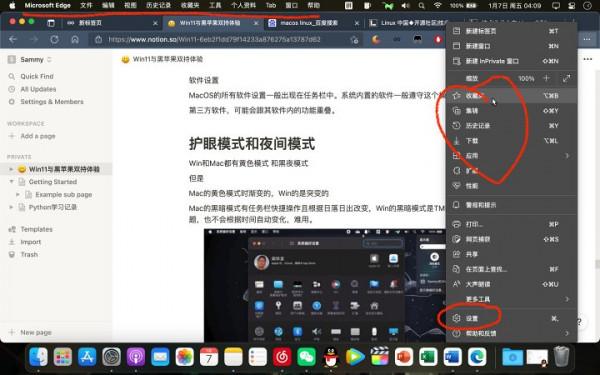Screen dimensions: 600x375
Task: Launch Final Cut Pro from Dock
Action: pyautogui.click(x=379, y=357)
